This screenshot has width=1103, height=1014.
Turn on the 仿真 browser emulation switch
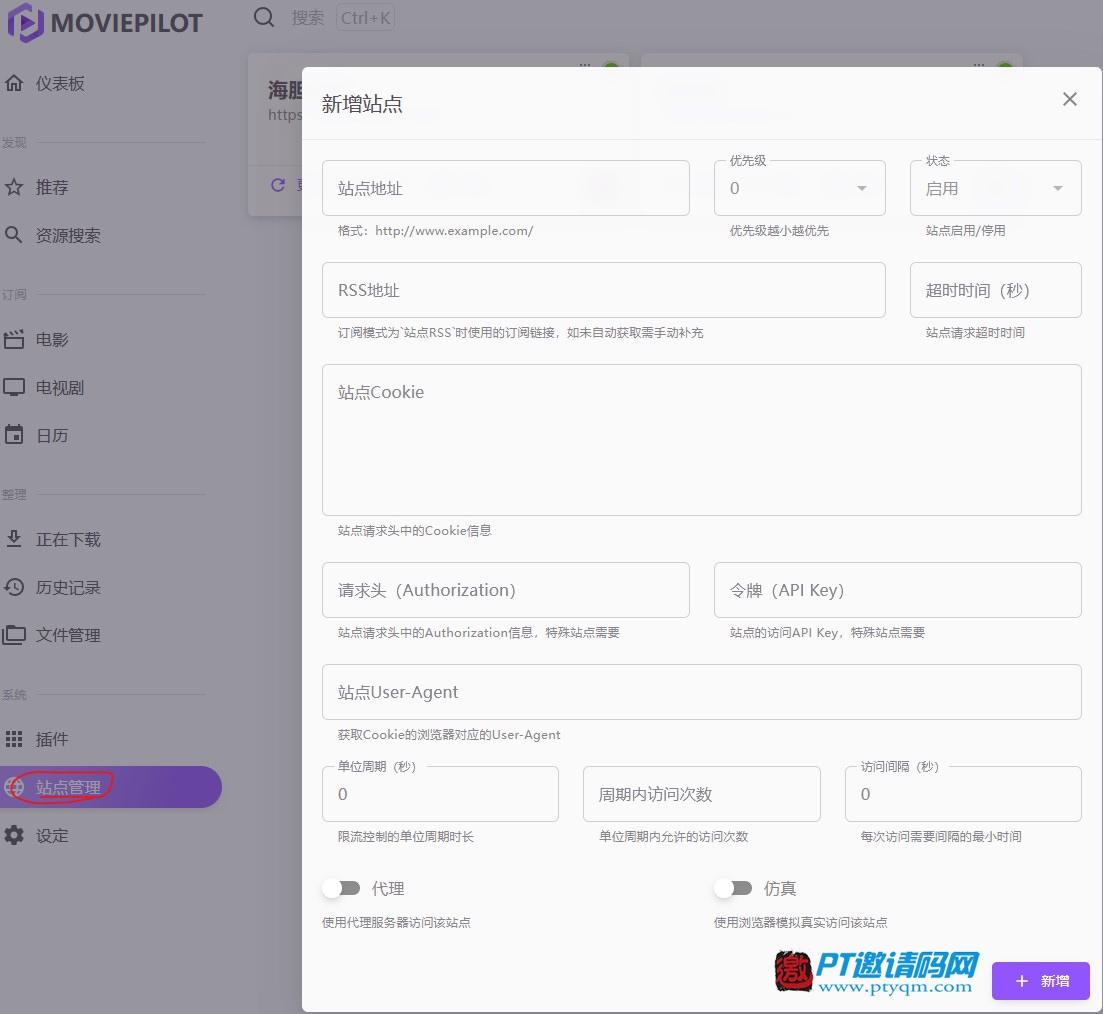click(x=733, y=888)
